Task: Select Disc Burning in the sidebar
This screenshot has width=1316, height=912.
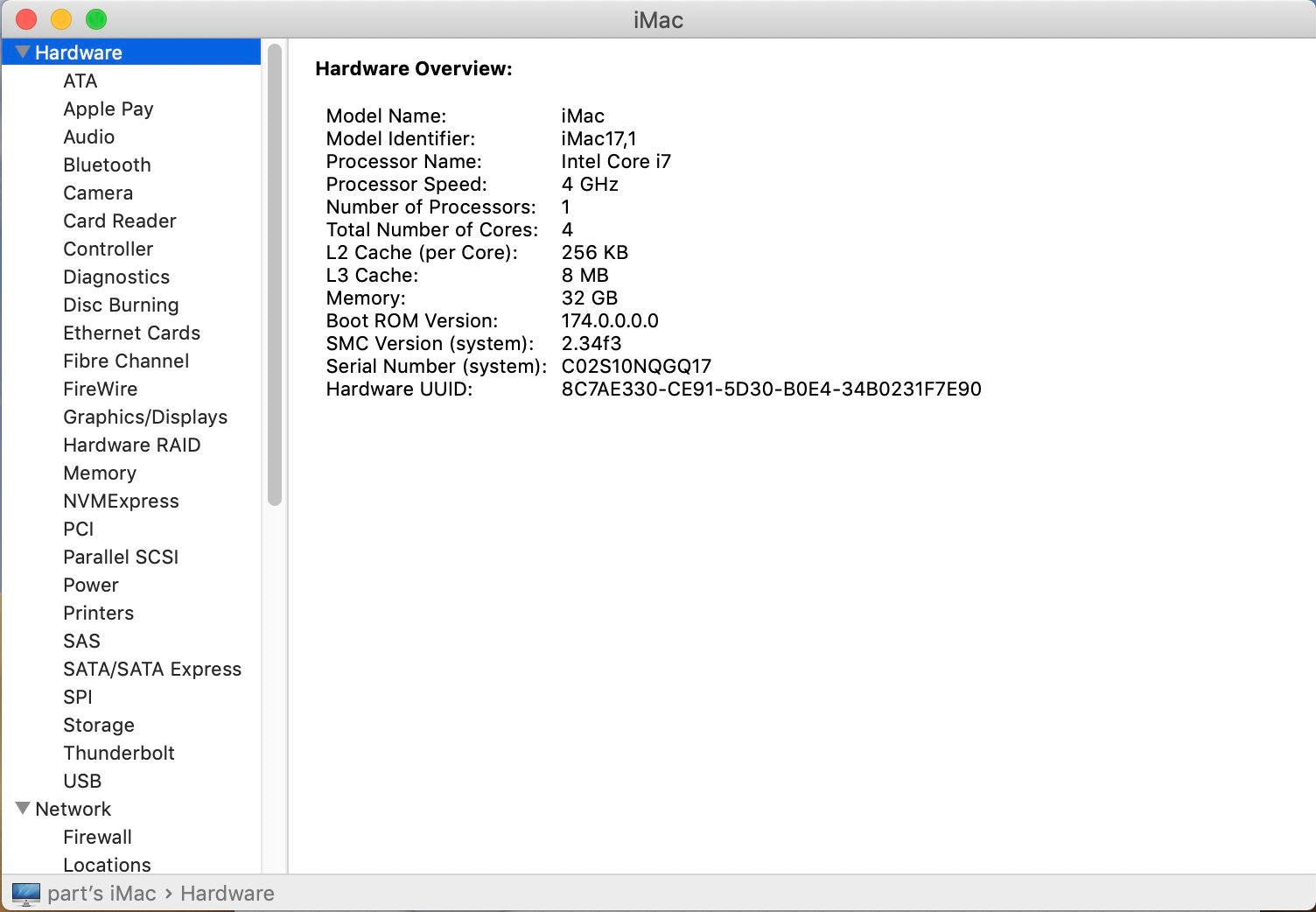Action: tap(121, 305)
